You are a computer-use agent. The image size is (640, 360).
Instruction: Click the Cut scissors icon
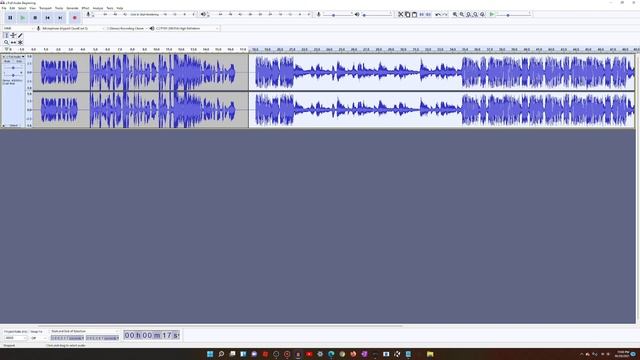400,14
